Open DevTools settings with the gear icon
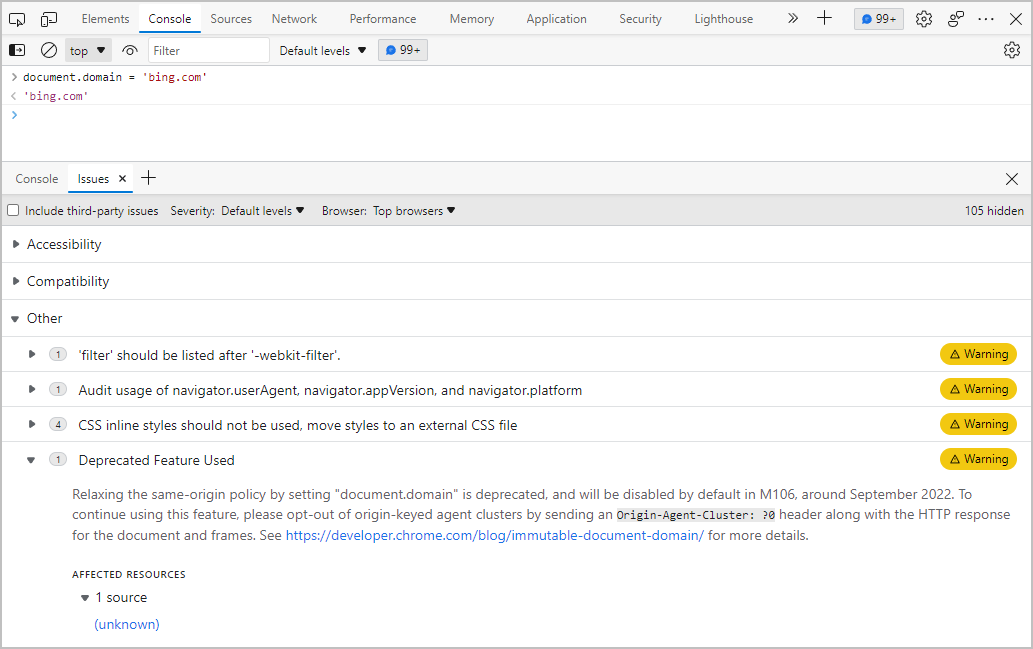Image resolution: width=1033 pixels, height=649 pixels. [923, 18]
